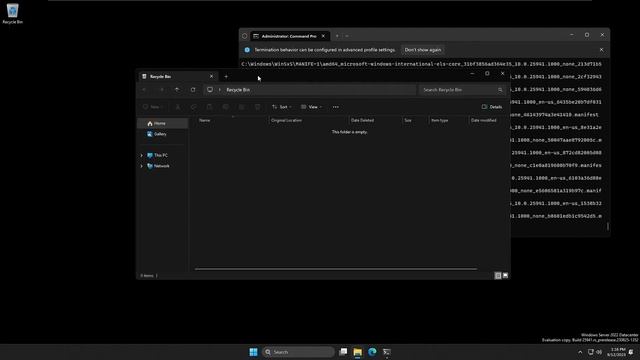This screenshot has width=640, height=360.
Task: Click Don't show again in Terminal banner
Action: [x=423, y=50]
